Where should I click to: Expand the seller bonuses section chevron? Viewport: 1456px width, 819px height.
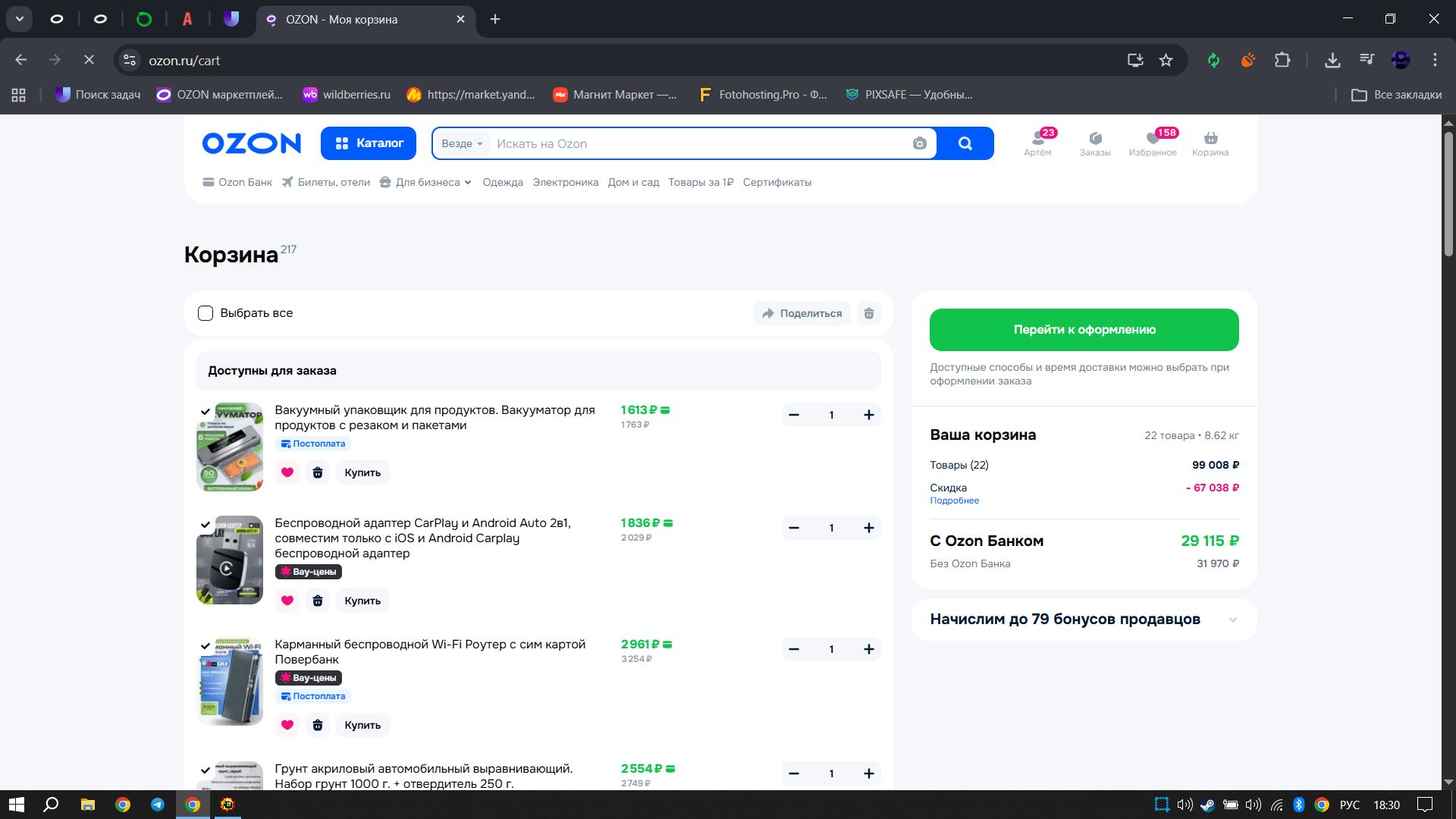coord(1232,620)
